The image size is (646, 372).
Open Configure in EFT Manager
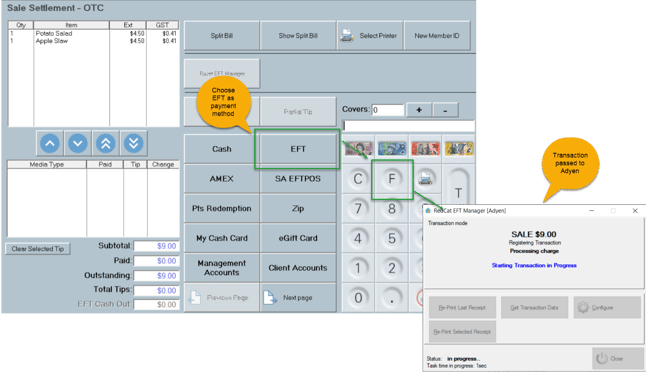click(607, 307)
